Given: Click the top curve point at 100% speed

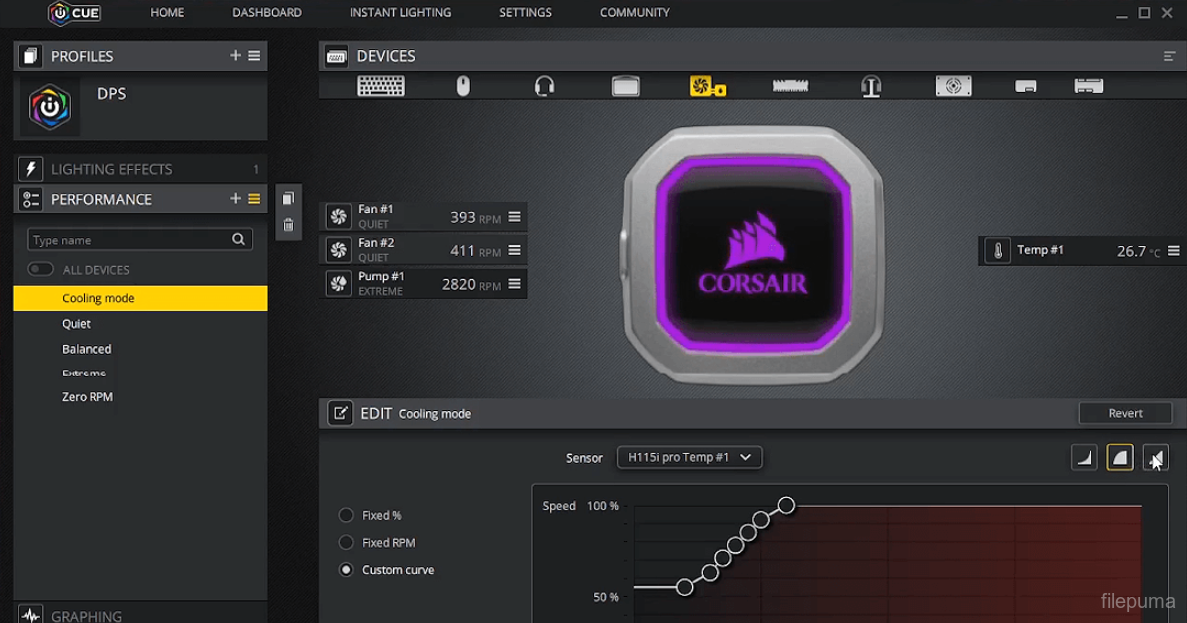Looking at the screenshot, I should pyautogui.click(x=786, y=505).
